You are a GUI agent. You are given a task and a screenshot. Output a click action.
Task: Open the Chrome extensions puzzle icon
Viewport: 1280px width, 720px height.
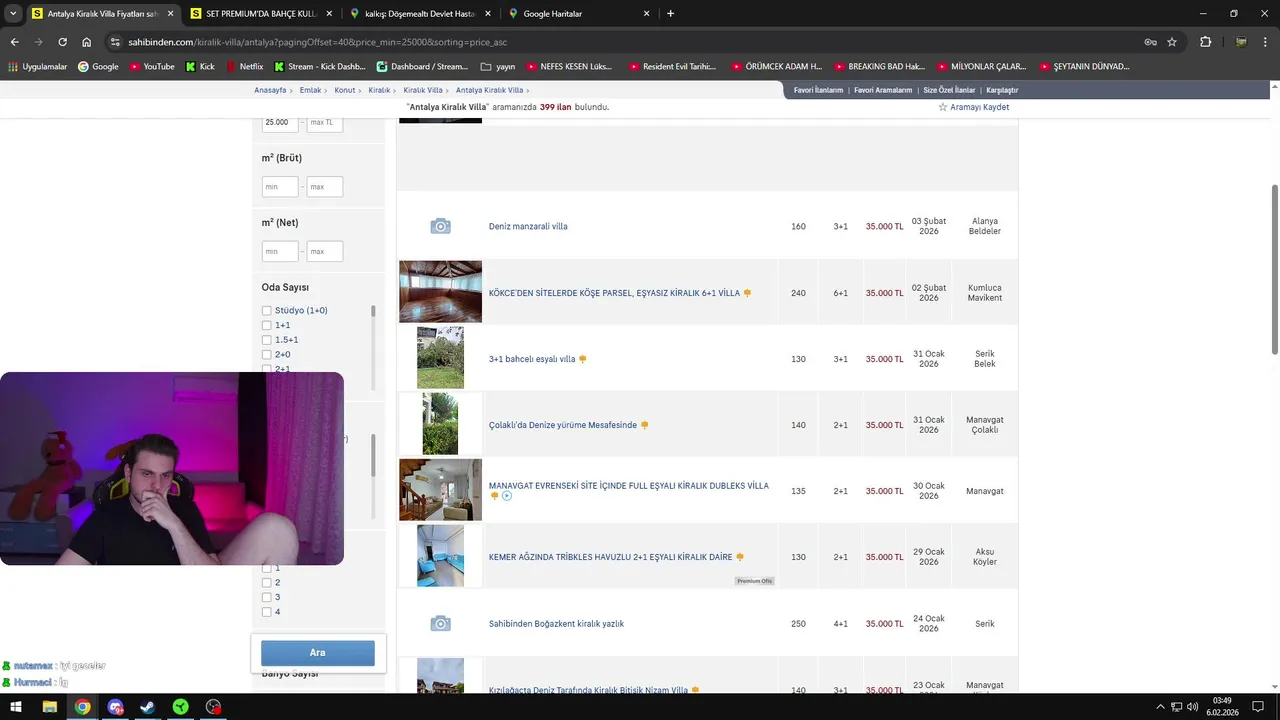[x=1205, y=42]
